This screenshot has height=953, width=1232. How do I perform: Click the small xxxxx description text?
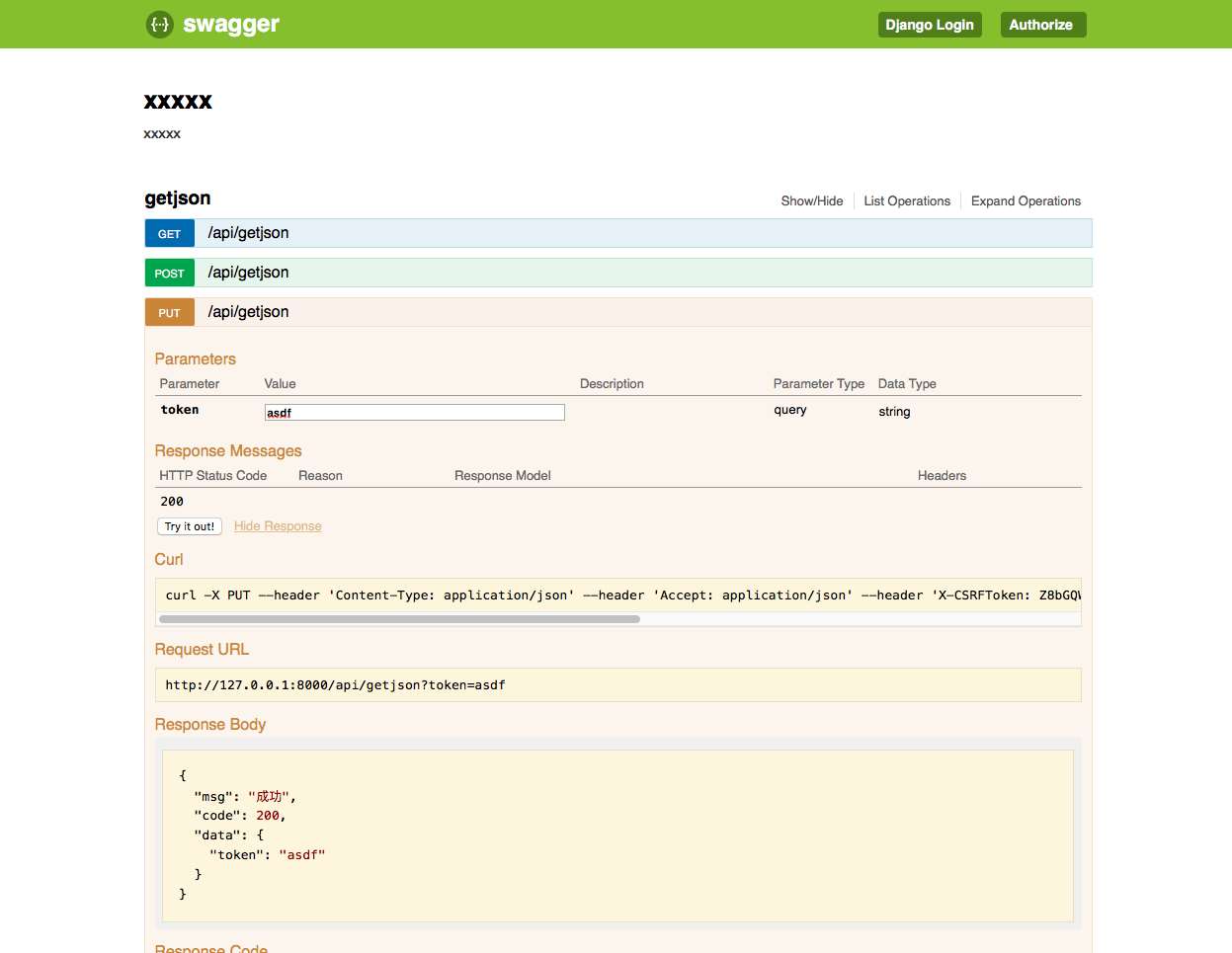[162, 133]
